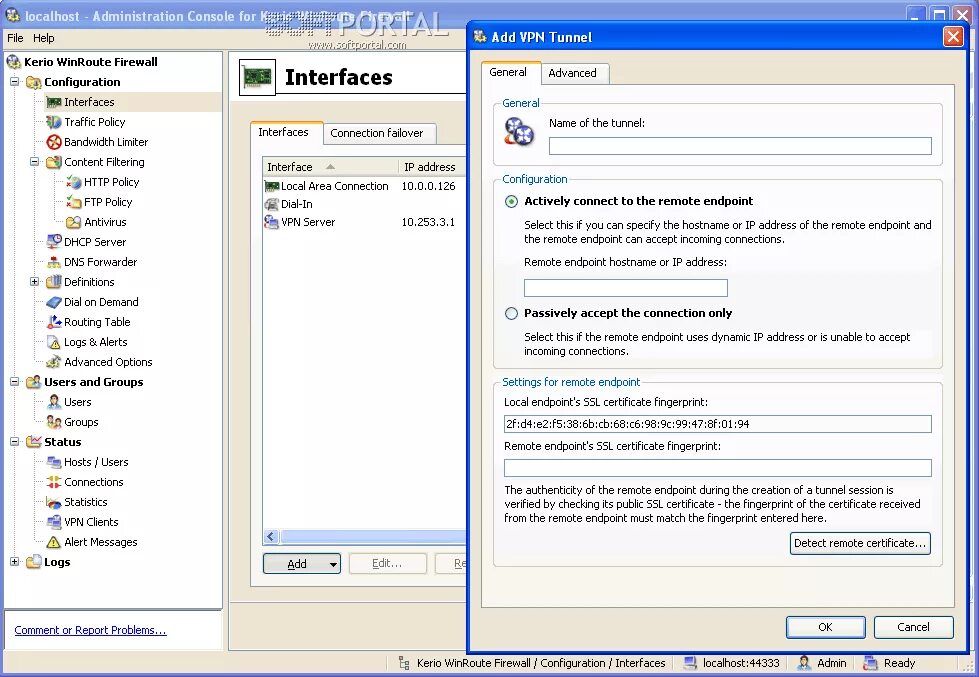Select Passively accept the connection only

[511, 314]
